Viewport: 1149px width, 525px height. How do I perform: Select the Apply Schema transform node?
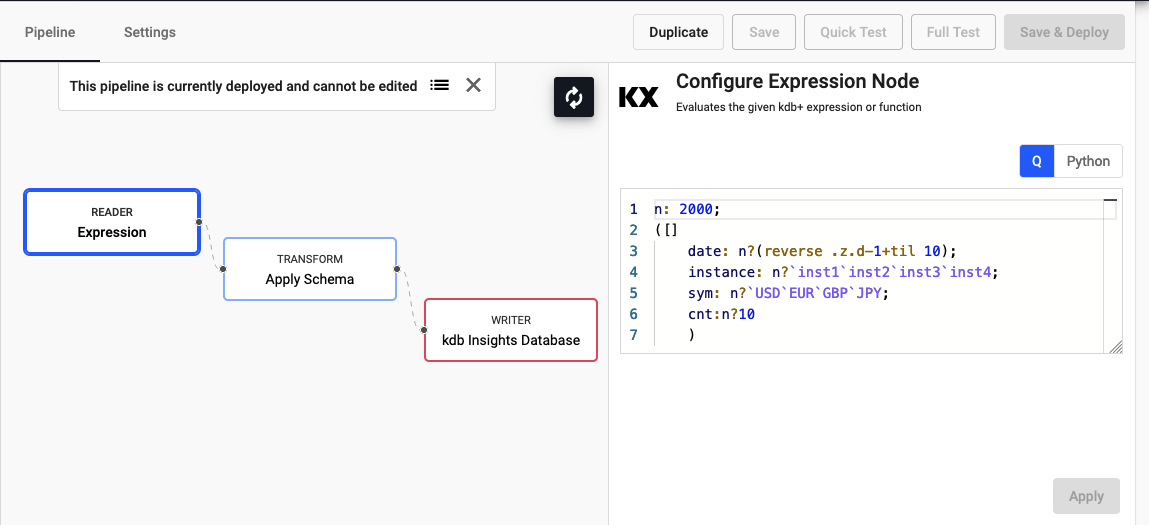pyautogui.click(x=309, y=269)
